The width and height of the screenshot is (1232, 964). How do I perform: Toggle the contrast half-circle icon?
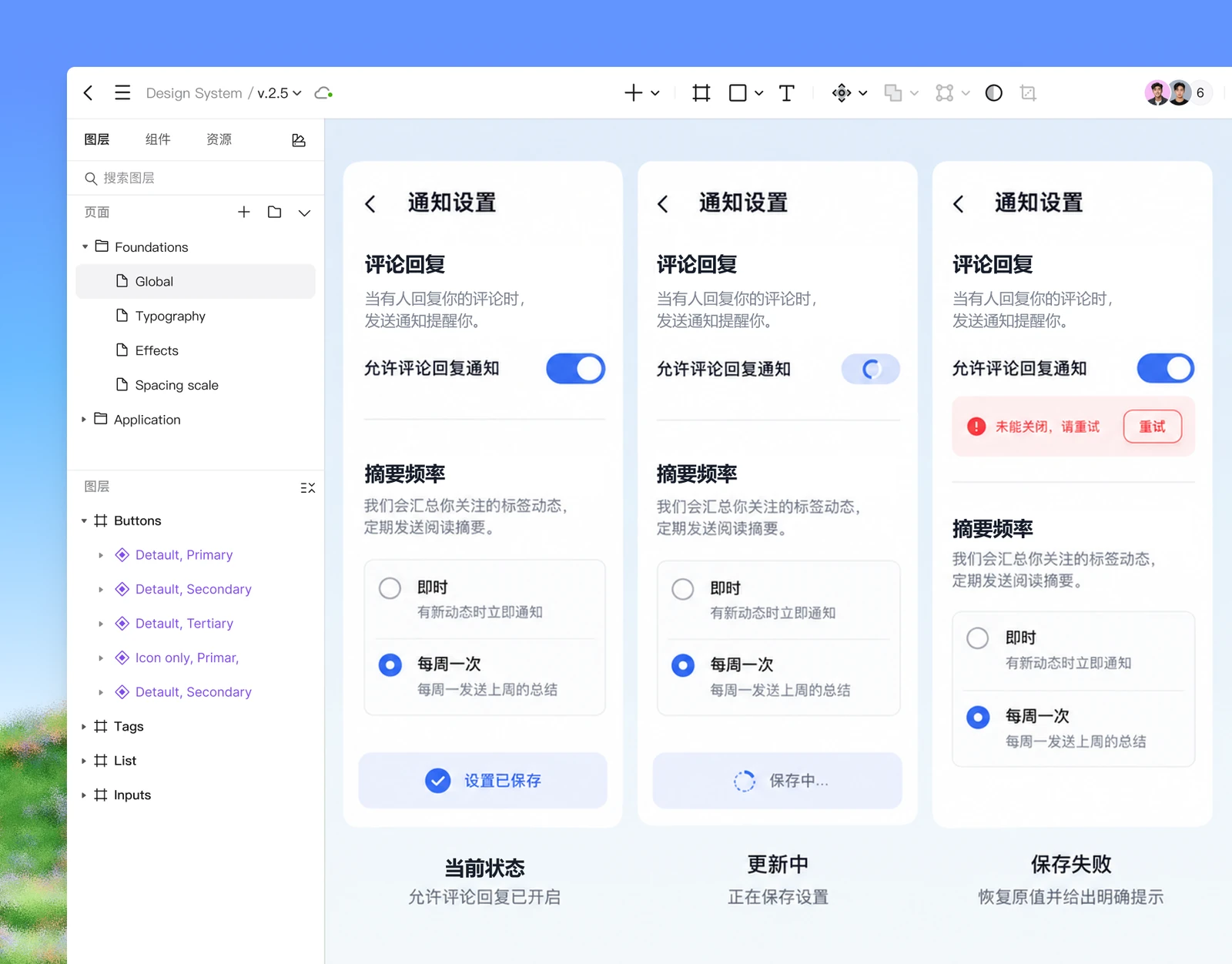pyautogui.click(x=994, y=93)
